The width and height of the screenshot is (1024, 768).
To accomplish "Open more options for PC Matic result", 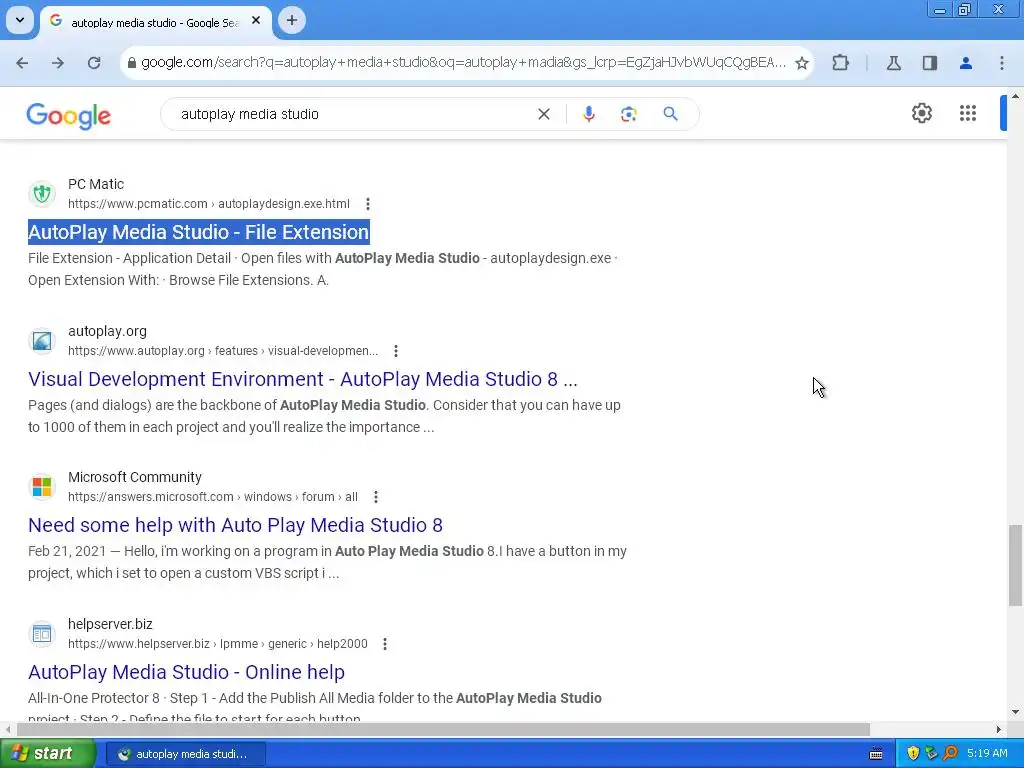I will point(368,204).
